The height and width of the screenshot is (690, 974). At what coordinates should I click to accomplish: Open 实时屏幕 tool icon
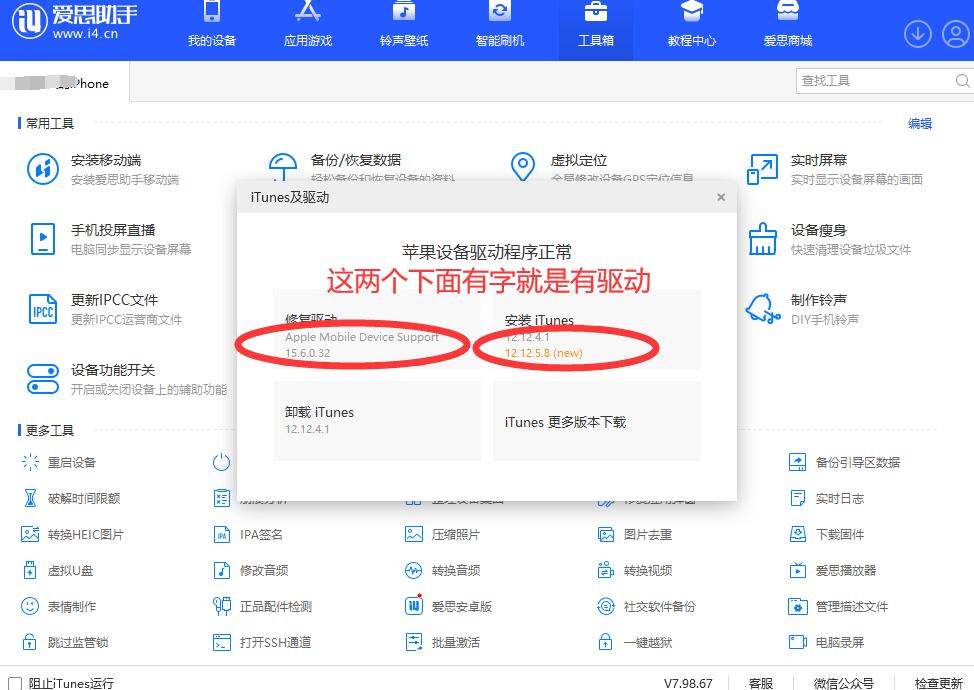(x=762, y=169)
